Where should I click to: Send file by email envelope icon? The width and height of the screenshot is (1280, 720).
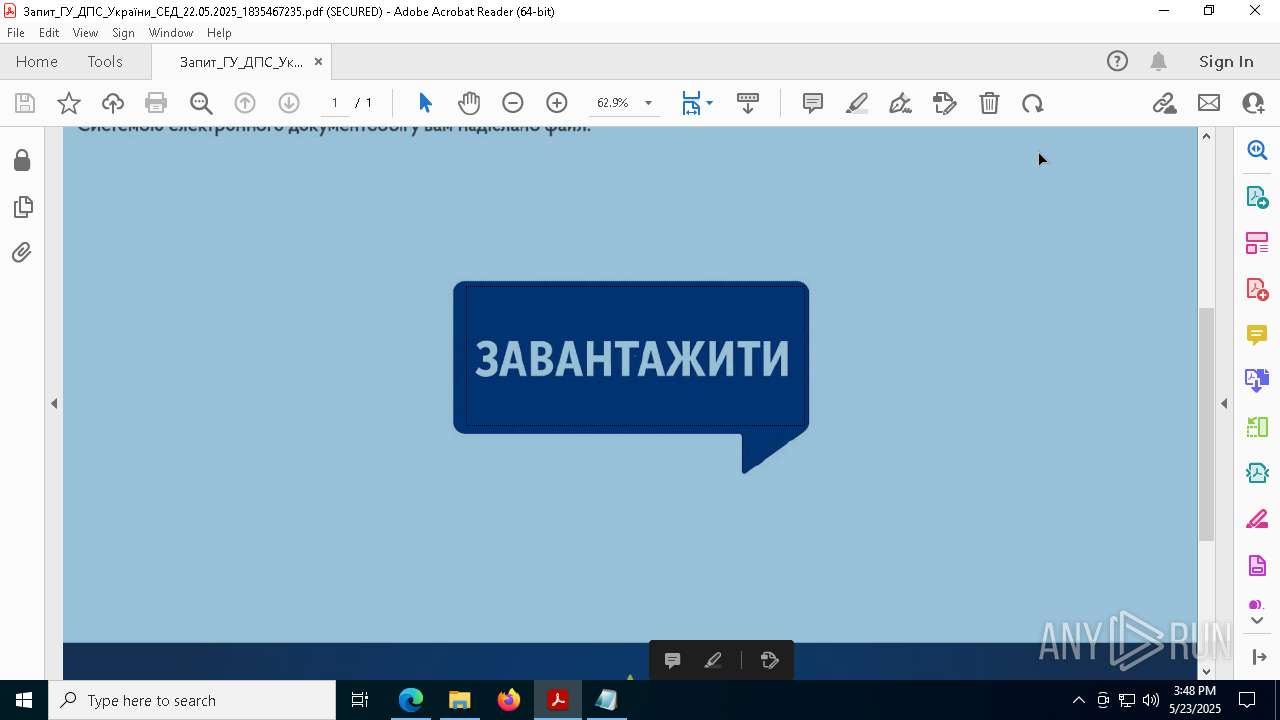tap(1209, 103)
